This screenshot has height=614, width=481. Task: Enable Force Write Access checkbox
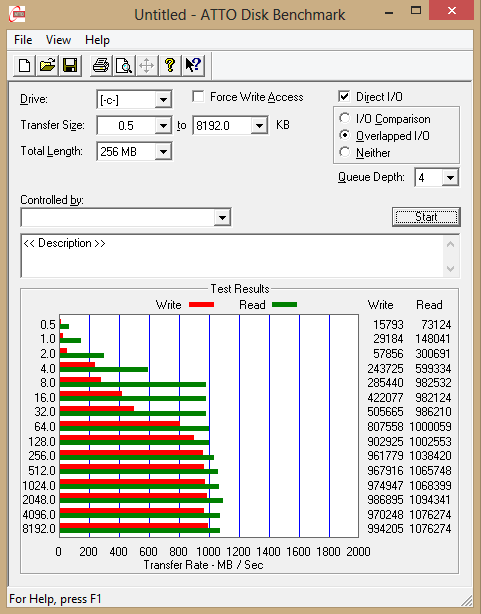pyautogui.click(x=198, y=96)
